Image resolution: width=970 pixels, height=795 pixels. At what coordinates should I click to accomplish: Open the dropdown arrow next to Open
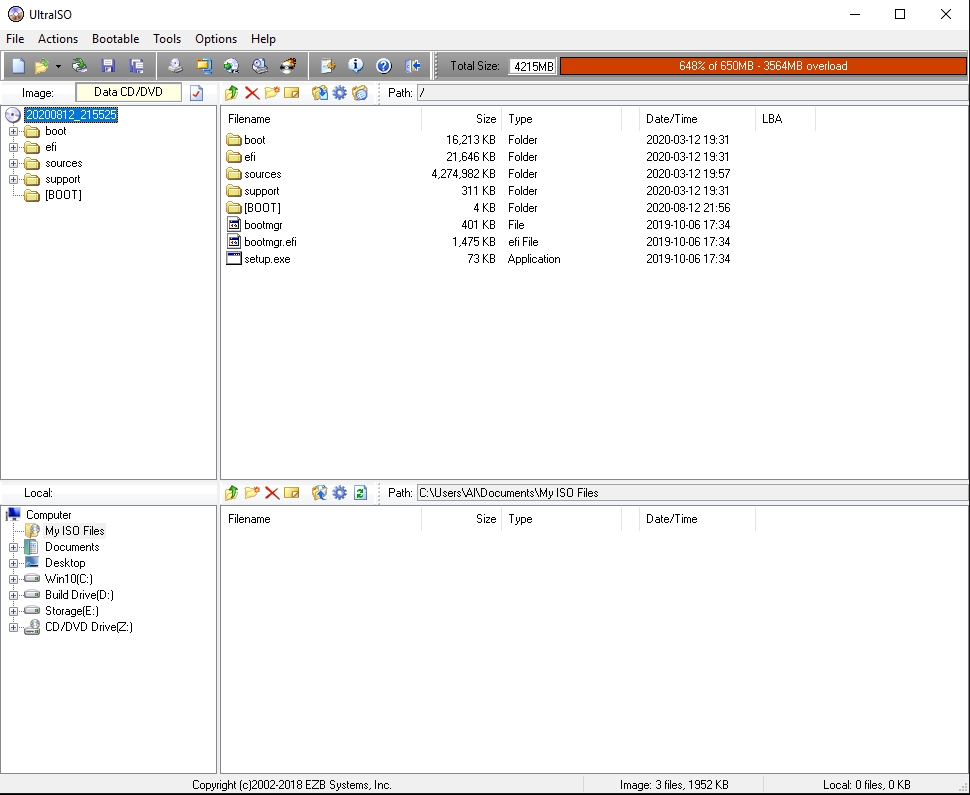58,66
